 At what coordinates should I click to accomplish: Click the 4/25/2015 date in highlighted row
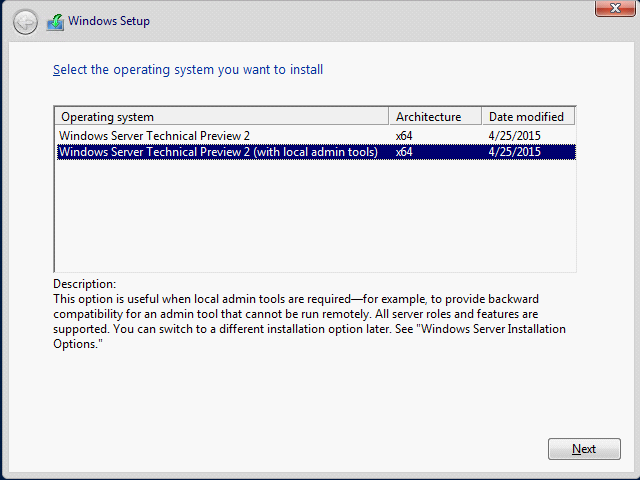(x=514, y=152)
